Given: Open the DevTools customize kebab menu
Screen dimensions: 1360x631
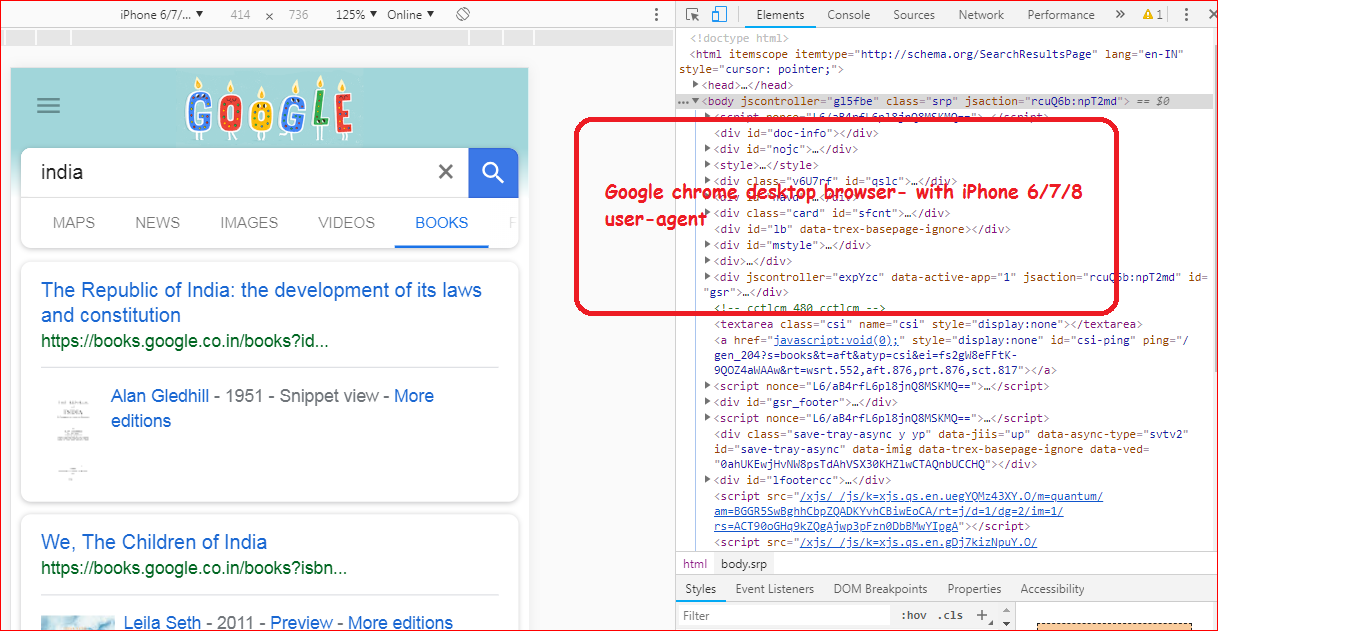Looking at the screenshot, I should 1187,15.
